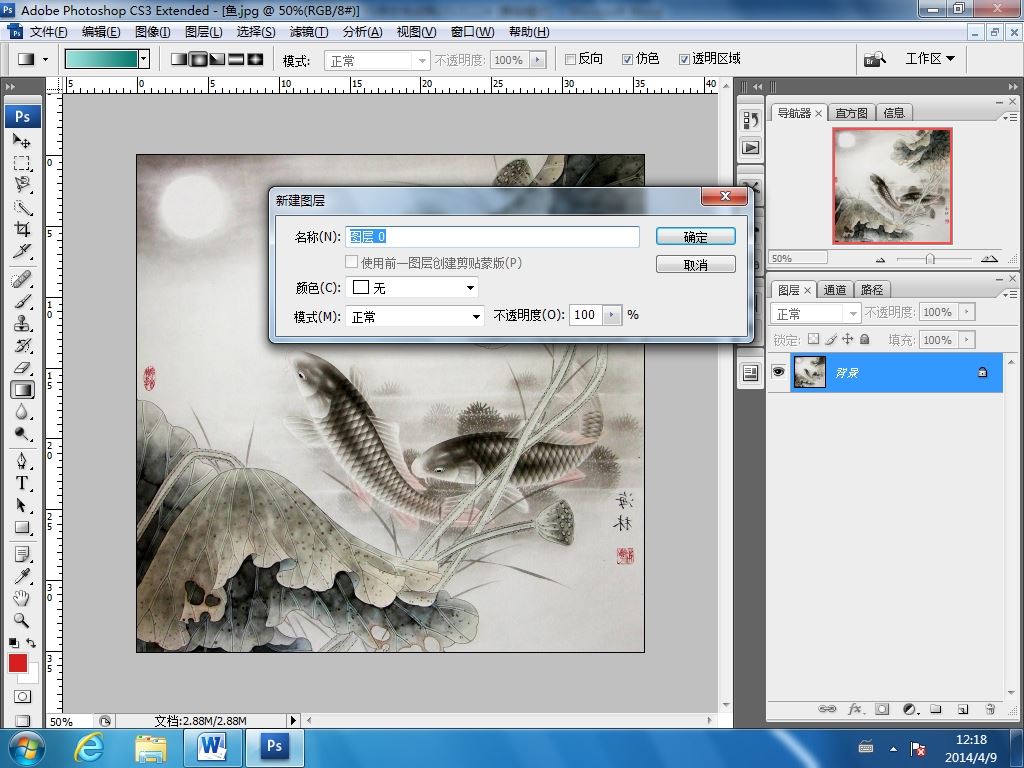The height and width of the screenshot is (768, 1024).
Task: Select the Slice tool
Action: click(22, 251)
